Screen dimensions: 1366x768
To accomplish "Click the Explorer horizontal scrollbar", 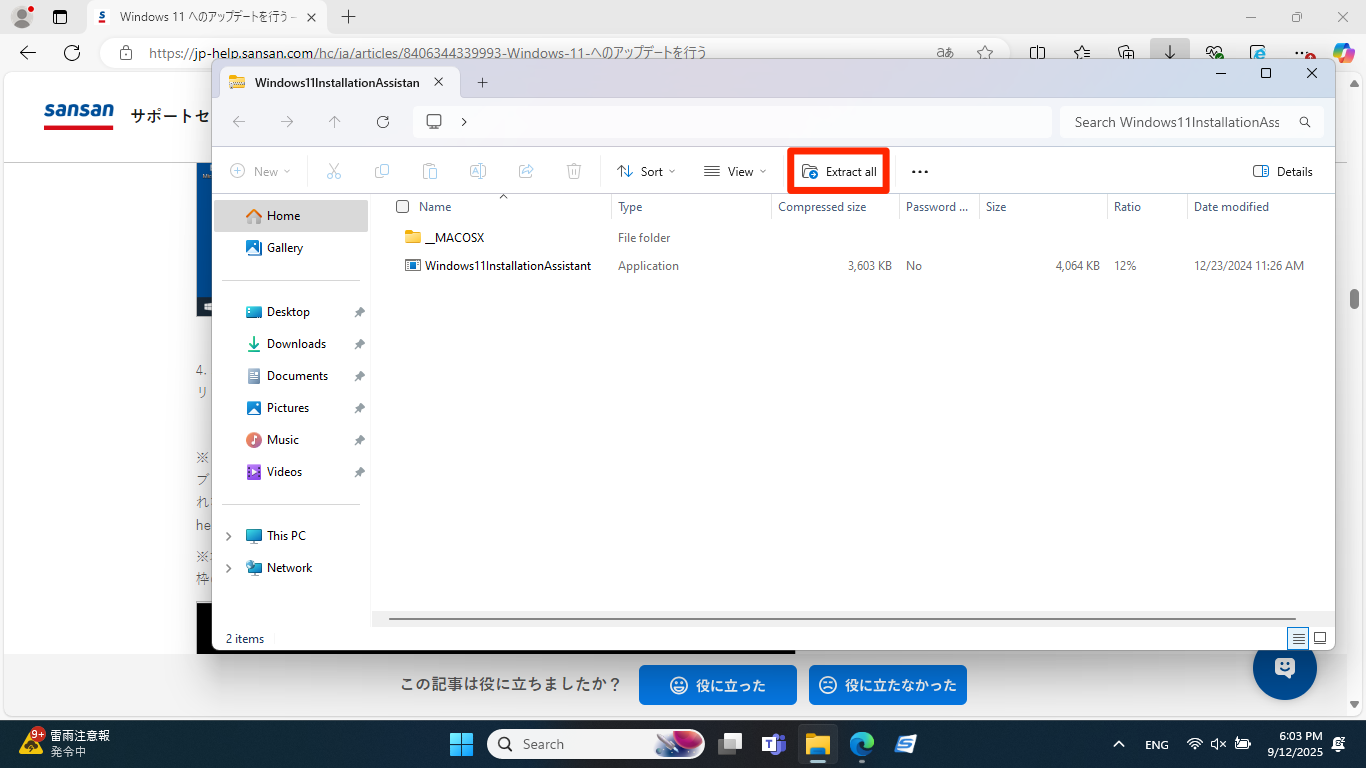I will (842, 620).
